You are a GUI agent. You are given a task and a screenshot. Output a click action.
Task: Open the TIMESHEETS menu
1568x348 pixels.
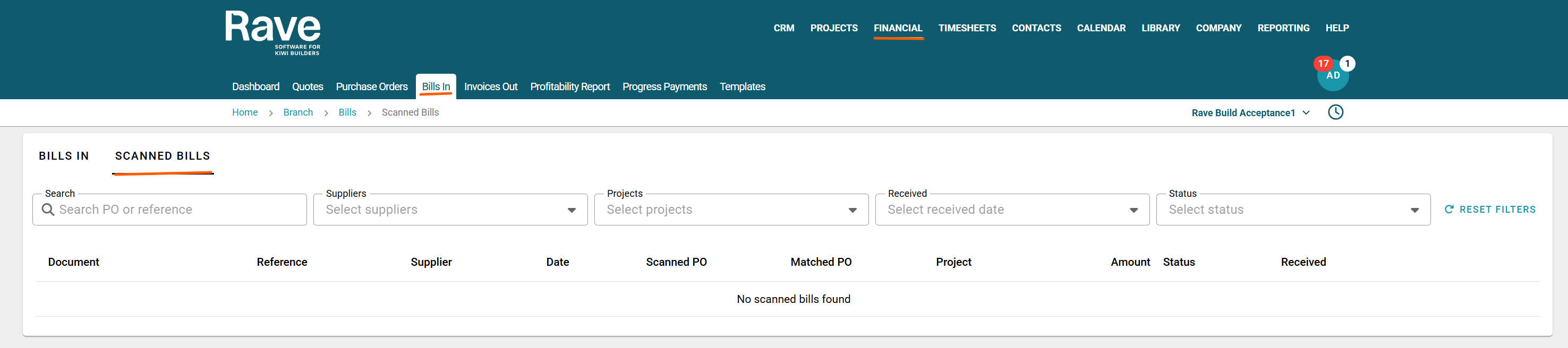pyautogui.click(x=967, y=28)
